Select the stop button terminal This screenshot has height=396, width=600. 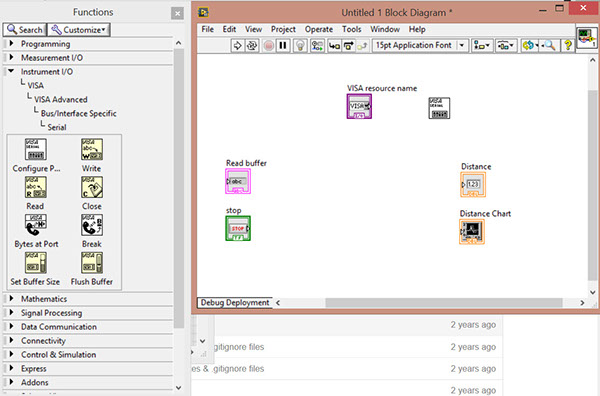[x=238, y=228]
